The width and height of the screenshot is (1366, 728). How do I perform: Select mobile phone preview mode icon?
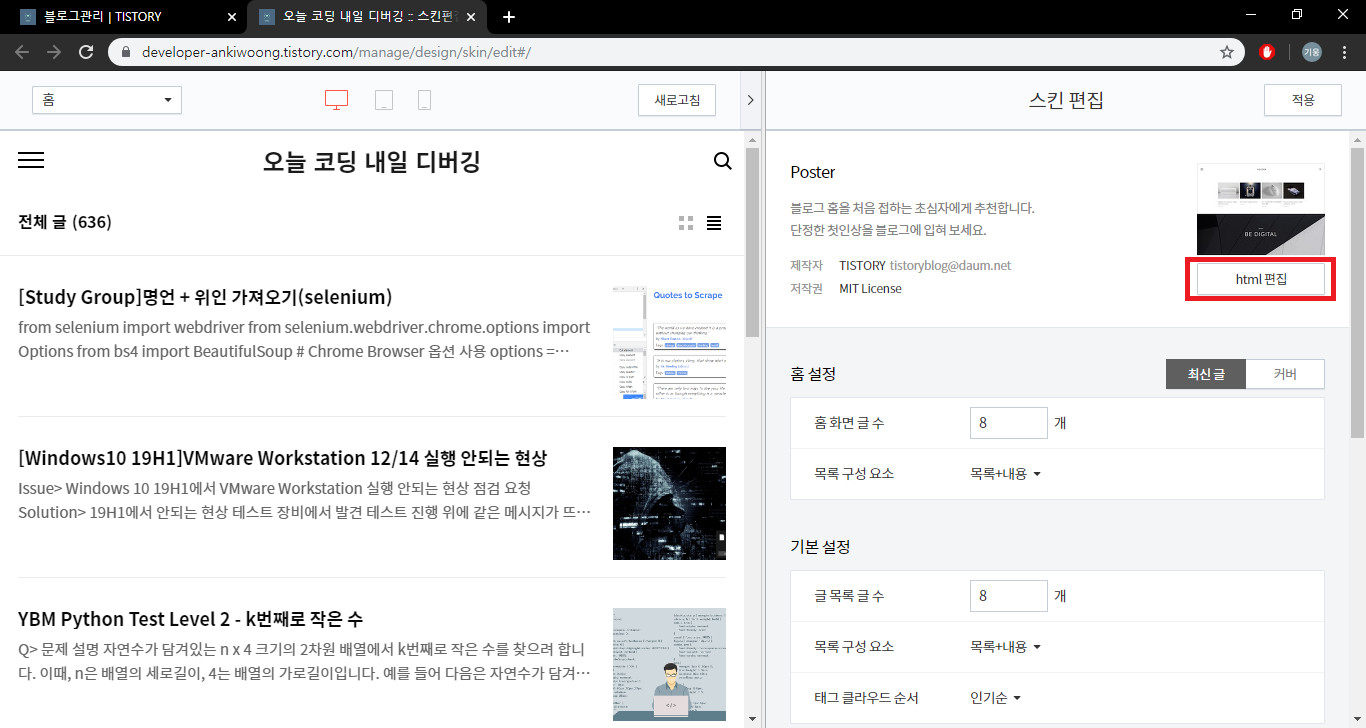click(424, 100)
